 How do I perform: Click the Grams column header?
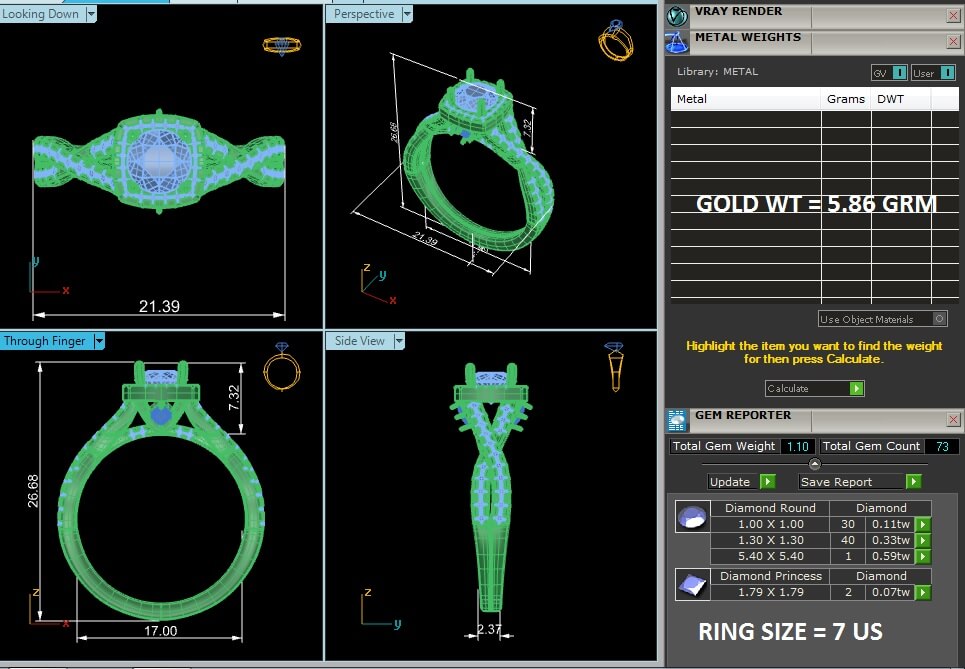(845, 99)
